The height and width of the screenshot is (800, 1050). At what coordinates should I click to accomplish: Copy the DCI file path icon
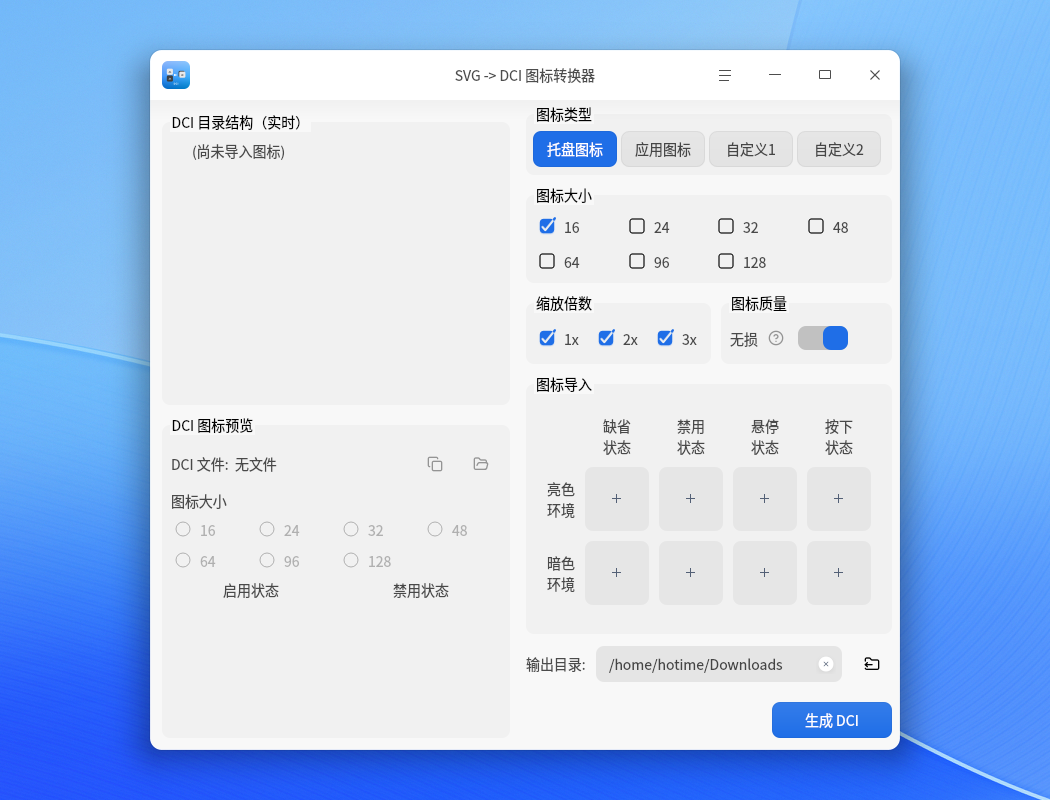435,464
